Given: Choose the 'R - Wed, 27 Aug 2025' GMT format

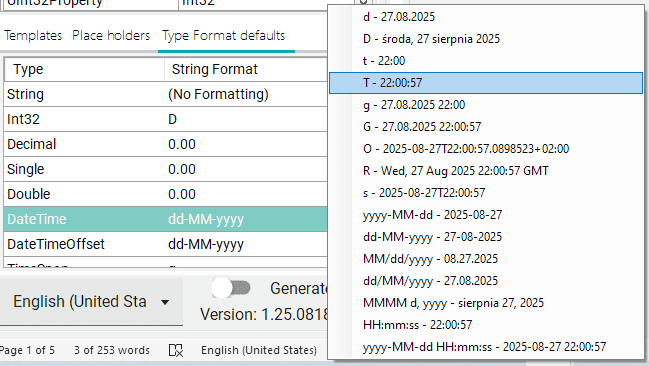Looking at the screenshot, I should [x=486, y=171].
